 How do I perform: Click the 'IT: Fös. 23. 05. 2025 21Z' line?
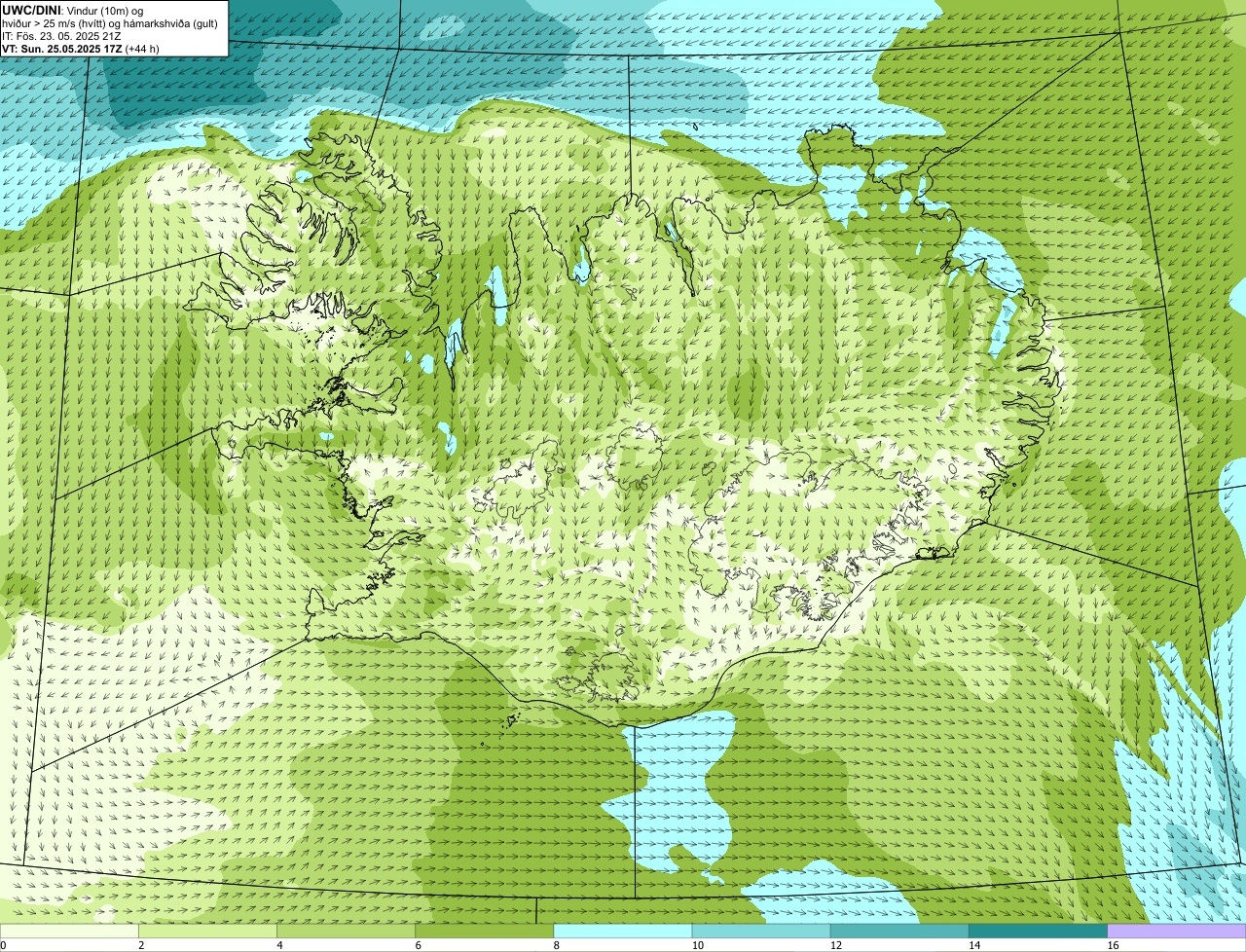point(61,36)
